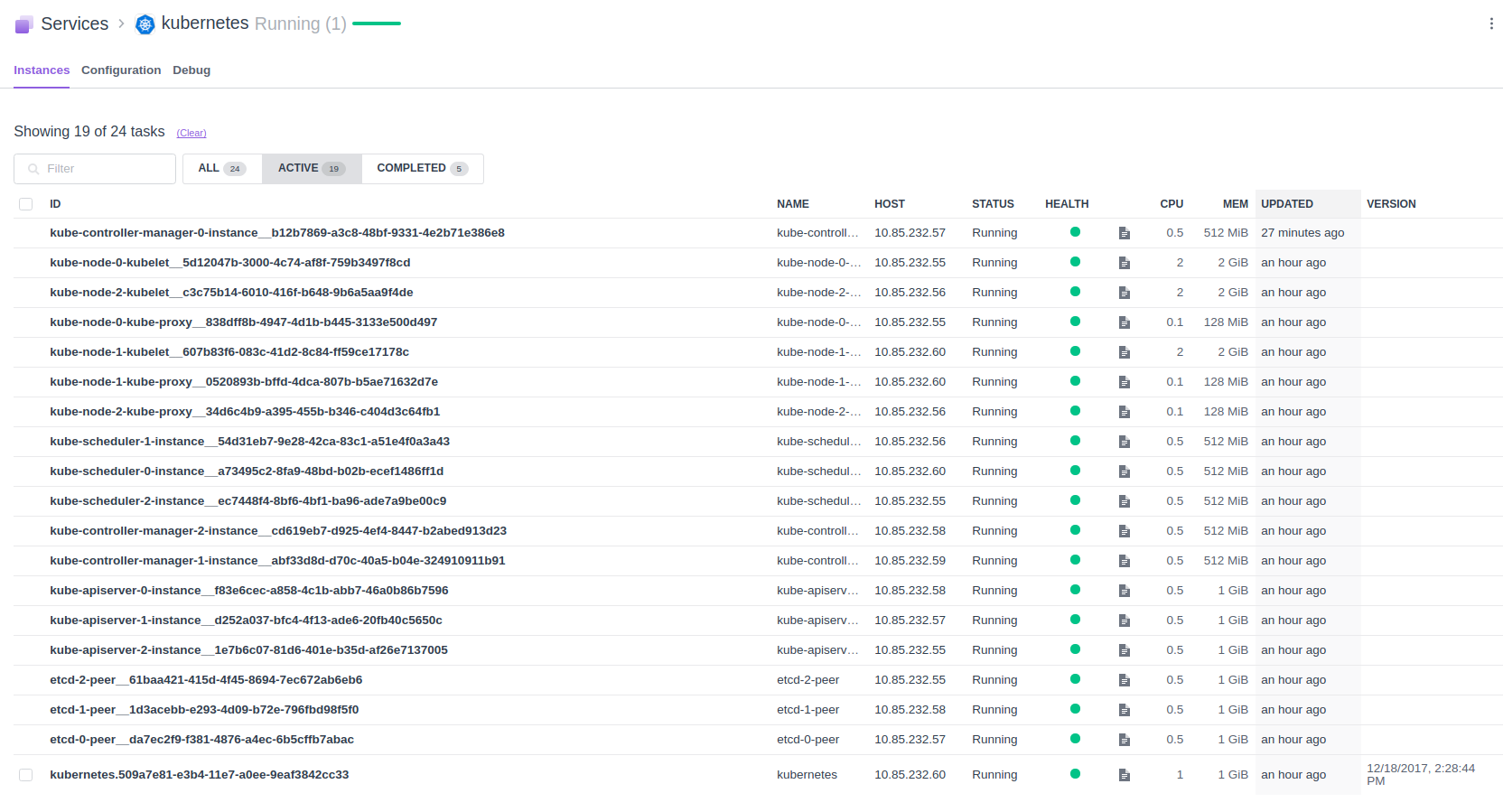Click the Services stack icon in breadcrumb

pyautogui.click(x=24, y=24)
